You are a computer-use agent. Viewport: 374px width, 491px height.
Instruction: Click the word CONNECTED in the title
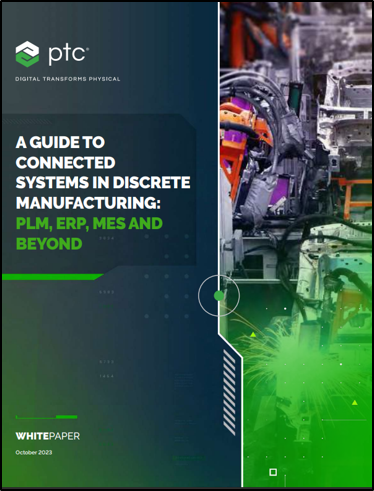pyautogui.click(x=65, y=163)
